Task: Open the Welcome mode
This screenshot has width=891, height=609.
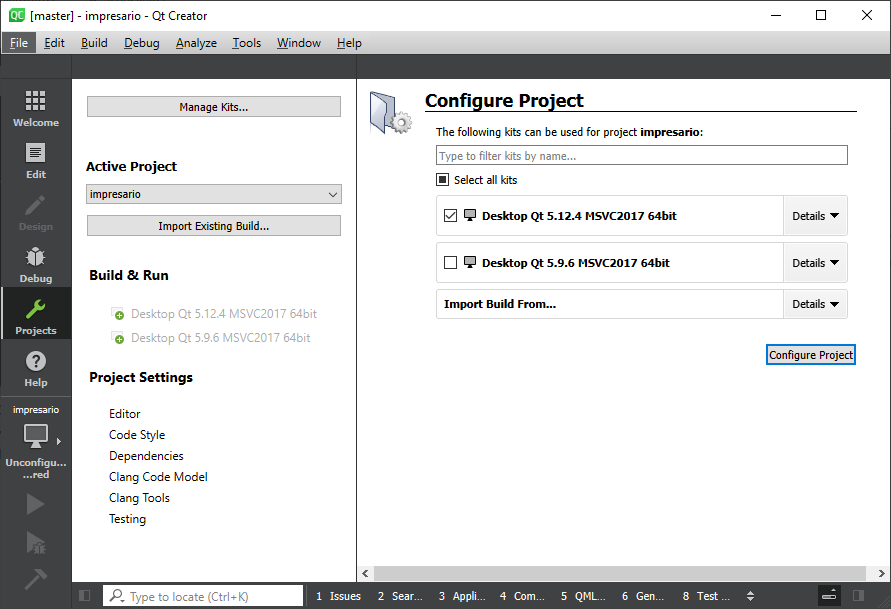Action: pos(35,109)
